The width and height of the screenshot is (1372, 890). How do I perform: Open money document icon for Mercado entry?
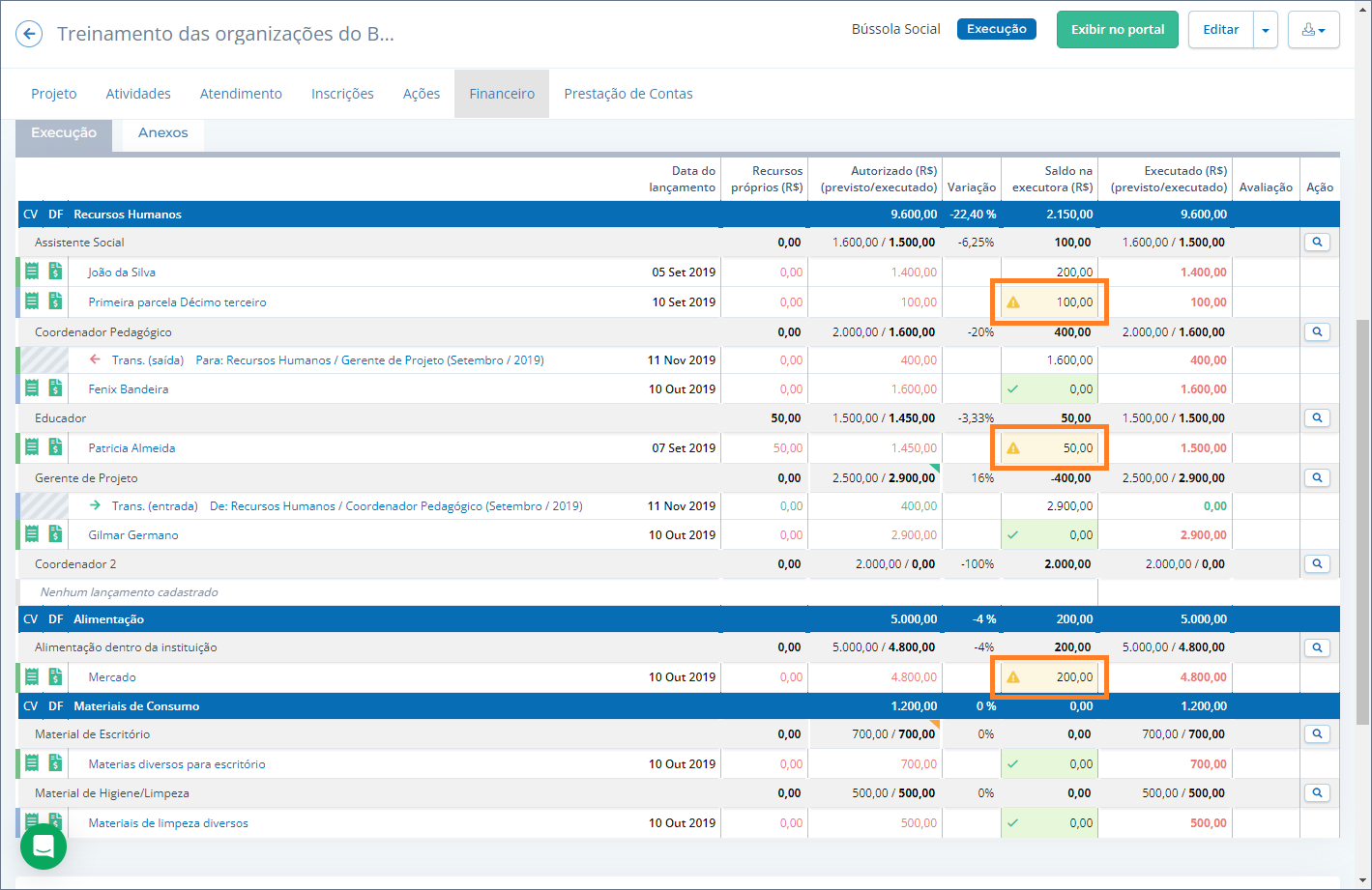[55, 676]
